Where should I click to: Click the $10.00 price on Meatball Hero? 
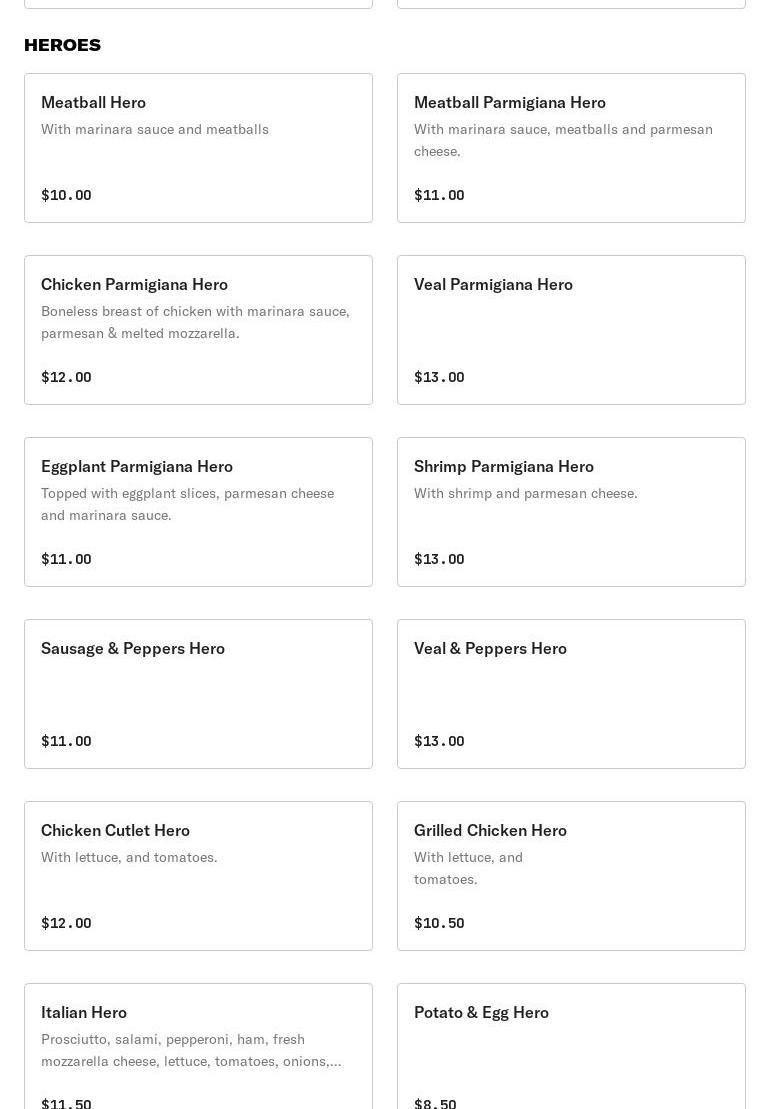click(x=66, y=195)
